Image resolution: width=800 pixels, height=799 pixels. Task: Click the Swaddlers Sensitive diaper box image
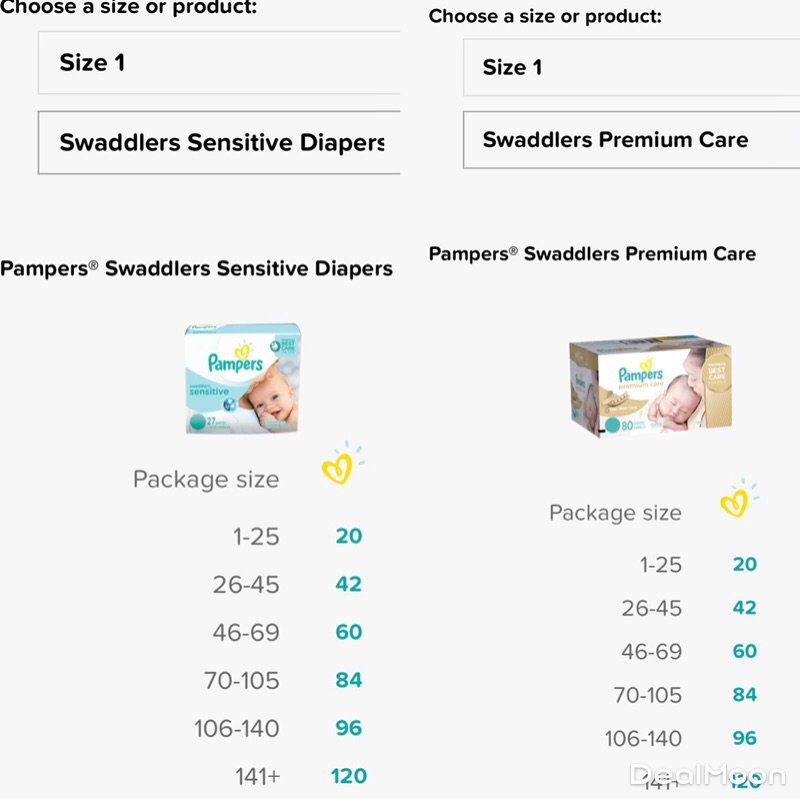[243, 378]
